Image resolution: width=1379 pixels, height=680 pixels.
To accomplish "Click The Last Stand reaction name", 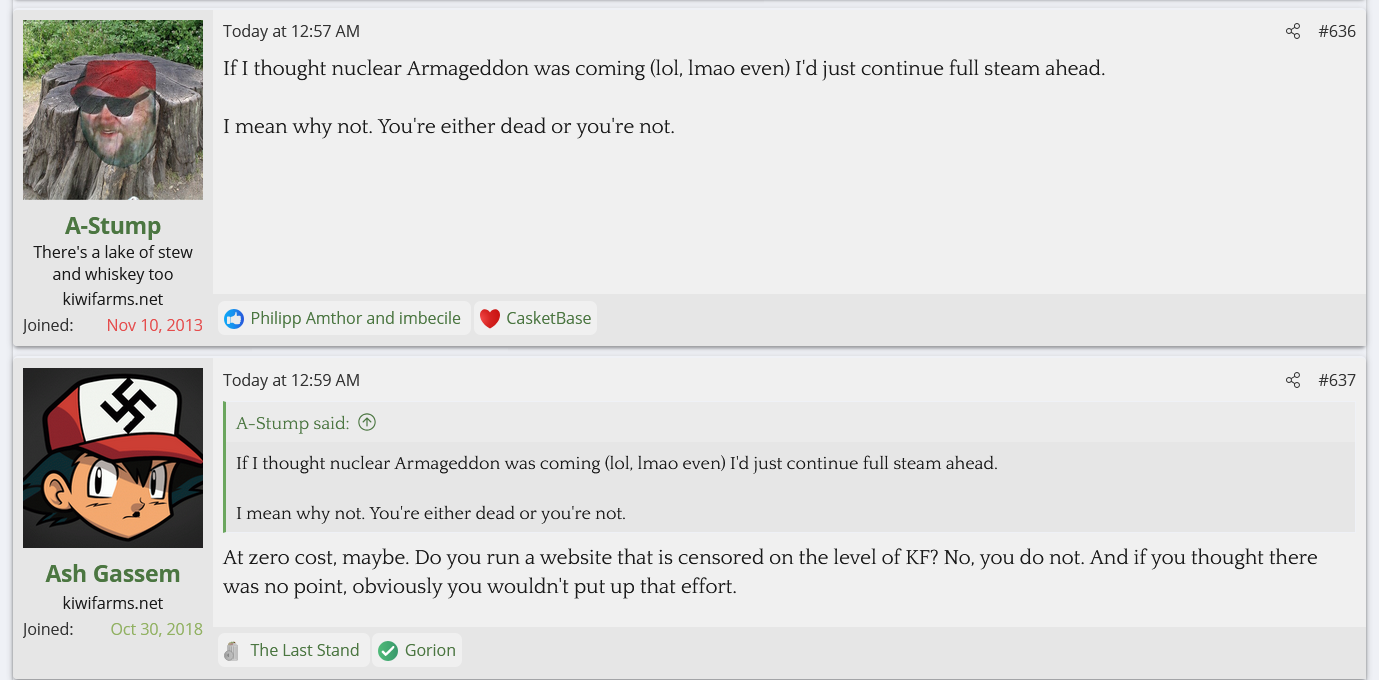I will 304,651.
